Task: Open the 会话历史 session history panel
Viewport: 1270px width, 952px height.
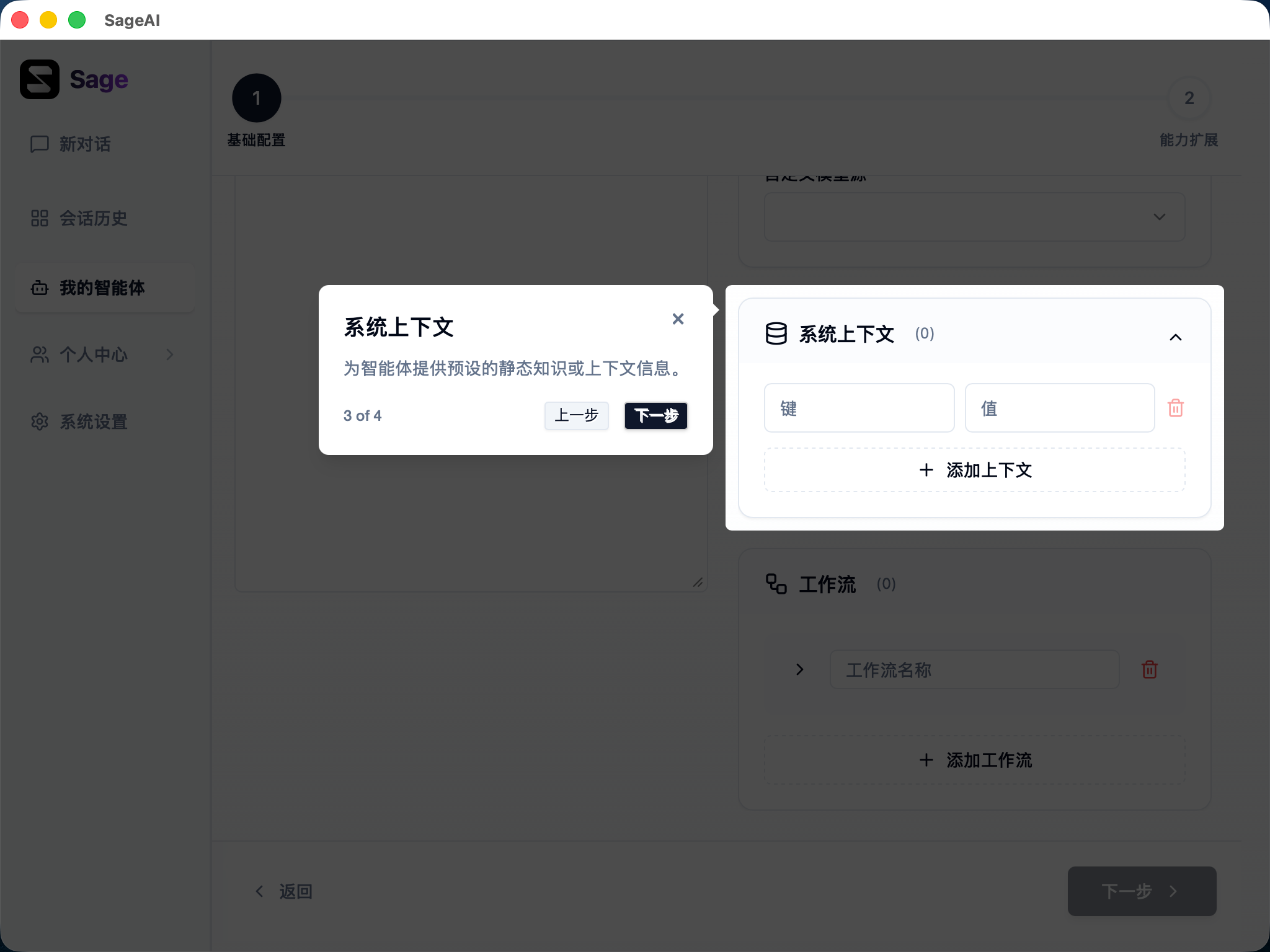Action: [x=93, y=218]
